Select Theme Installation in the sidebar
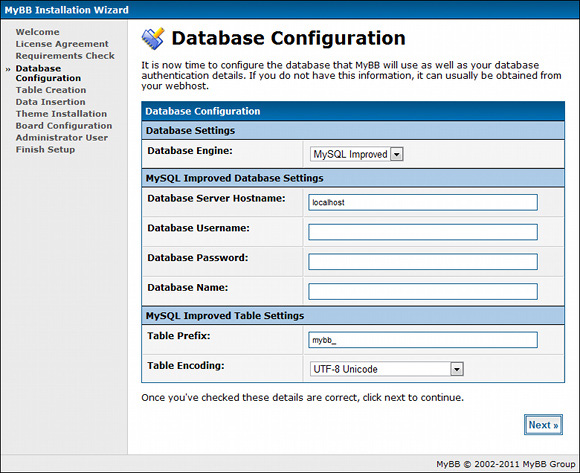Viewport: 580px width, 473px height. pos(61,114)
